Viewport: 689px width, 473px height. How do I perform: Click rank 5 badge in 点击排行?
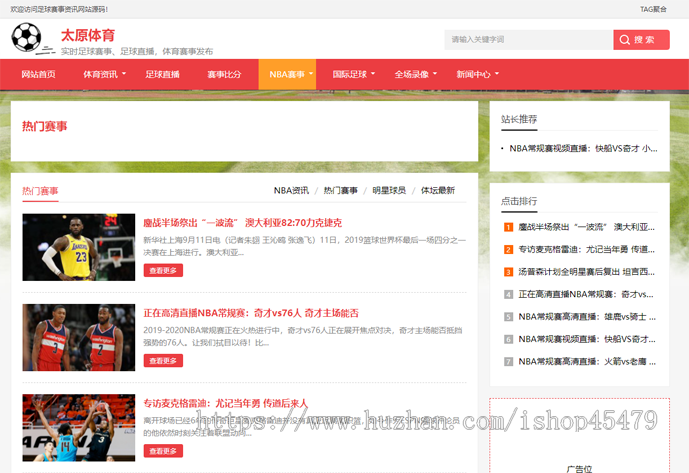pyautogui.click(x=508, y=317)
